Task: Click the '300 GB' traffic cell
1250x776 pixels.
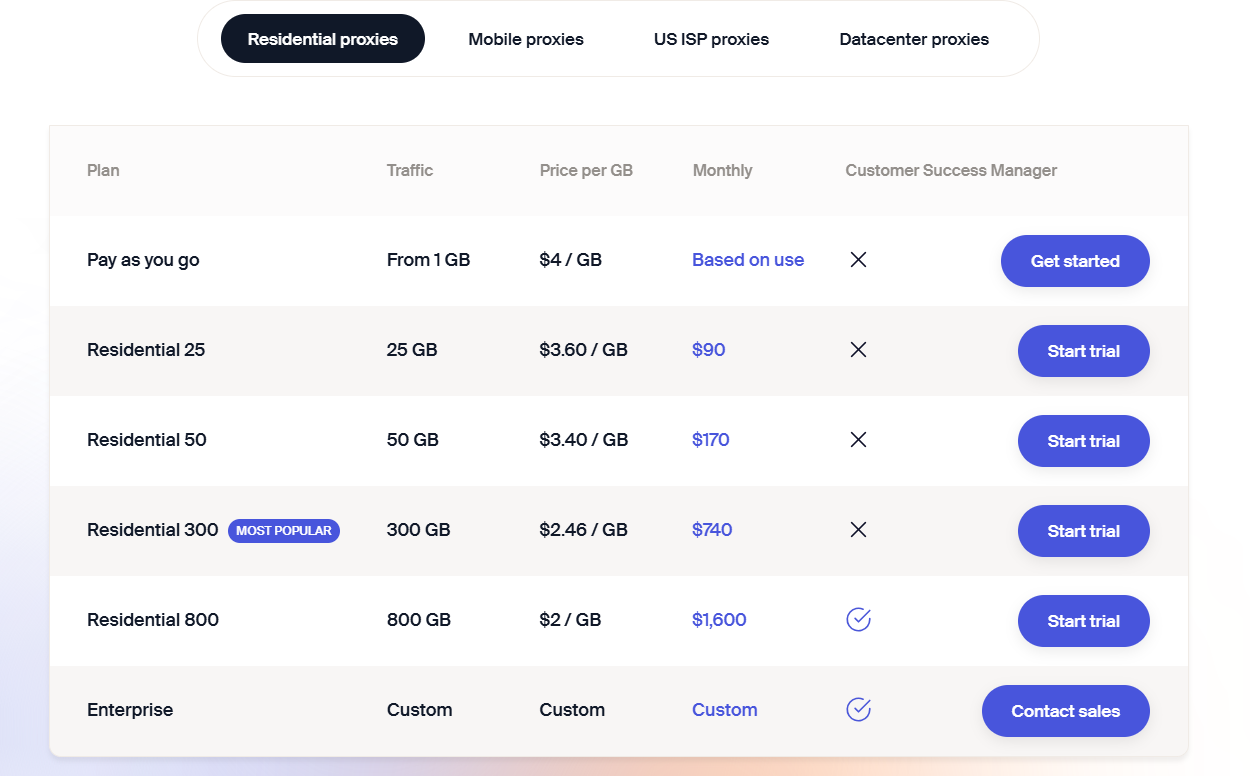Action: click(419, 530)
